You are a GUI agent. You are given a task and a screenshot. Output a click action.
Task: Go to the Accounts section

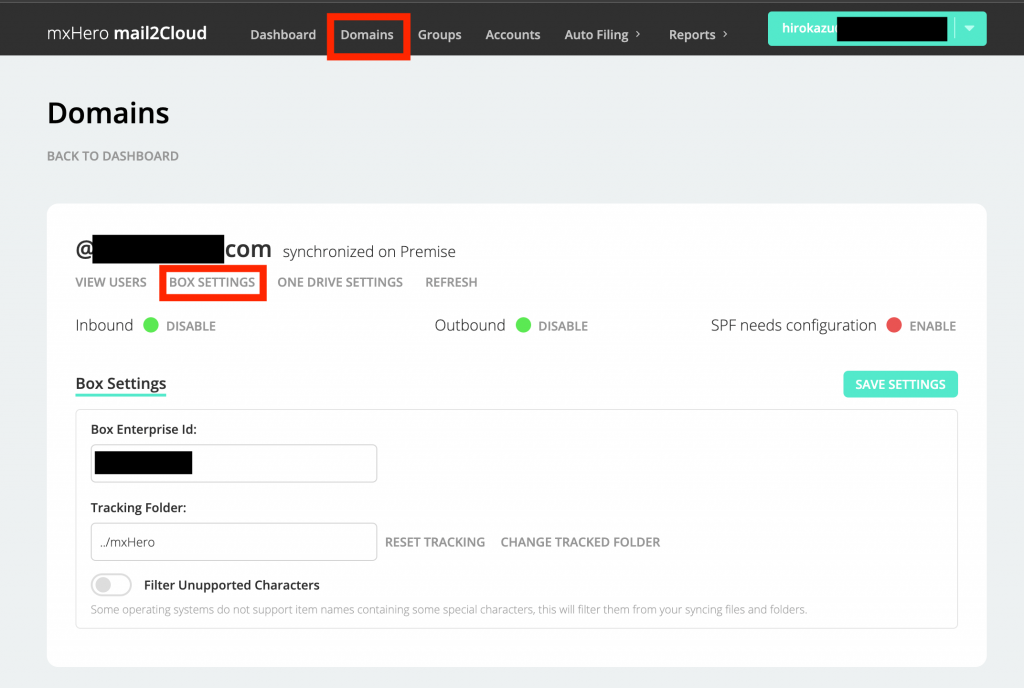pos(513,35)
